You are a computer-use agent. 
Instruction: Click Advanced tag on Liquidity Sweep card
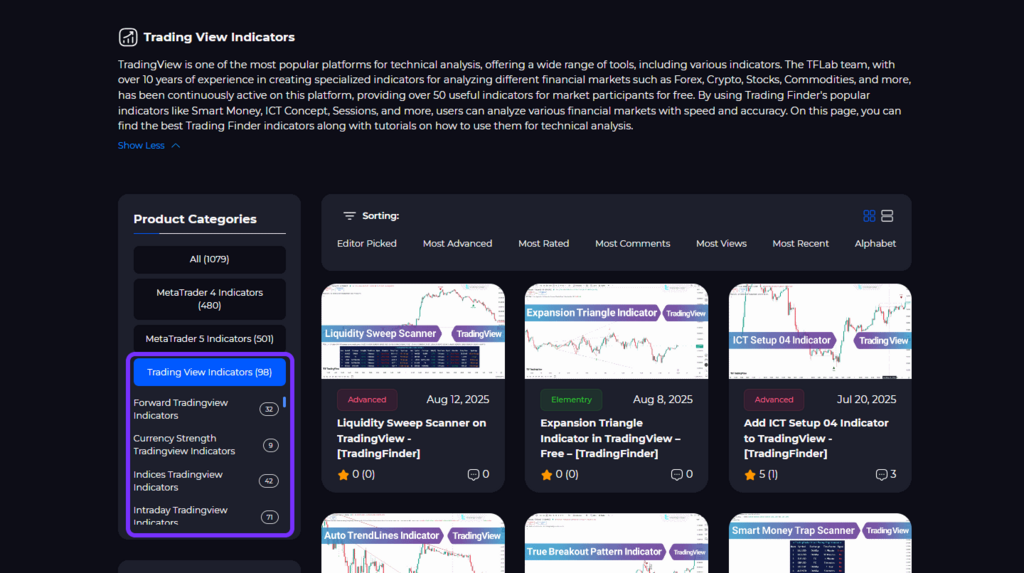point(367,400)
